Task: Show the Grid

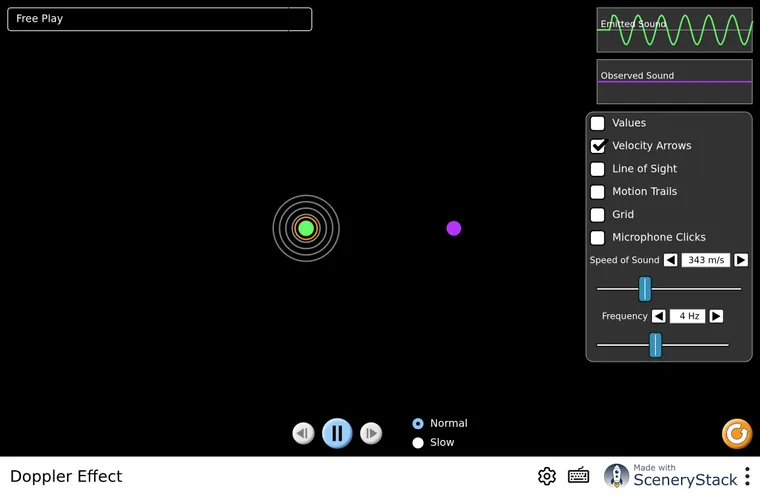Action: (598, 214)
